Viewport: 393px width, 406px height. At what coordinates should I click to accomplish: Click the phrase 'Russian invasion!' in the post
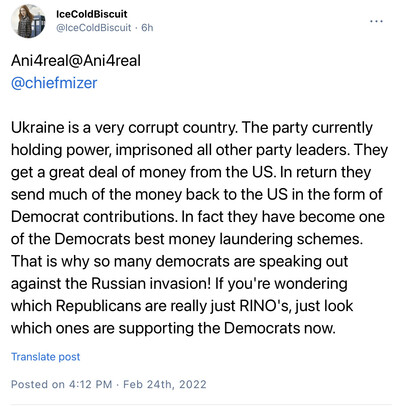tap(151, 284)
